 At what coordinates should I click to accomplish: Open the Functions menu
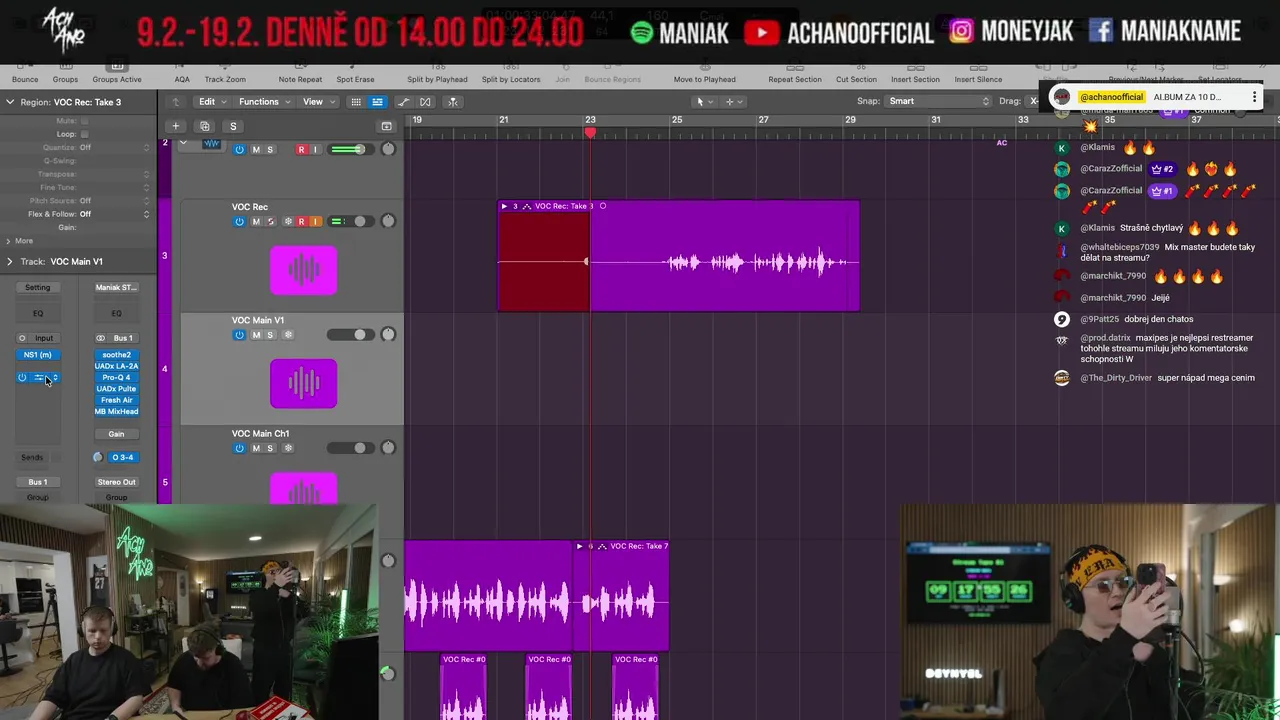pos(263,101)
